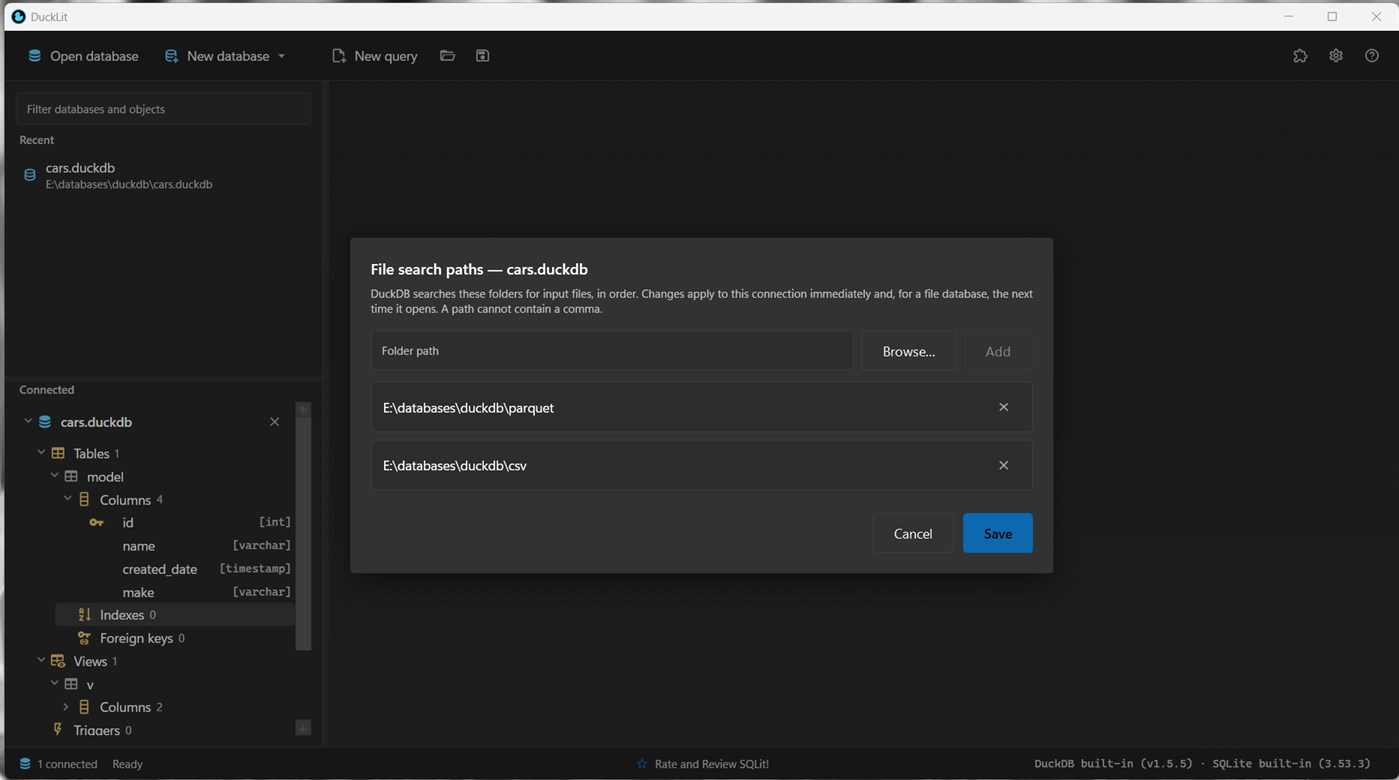Viewport: 1399px width, 780px height.
Task: Click database icon of connected cars.duckdb
Action: click(45, 422)
